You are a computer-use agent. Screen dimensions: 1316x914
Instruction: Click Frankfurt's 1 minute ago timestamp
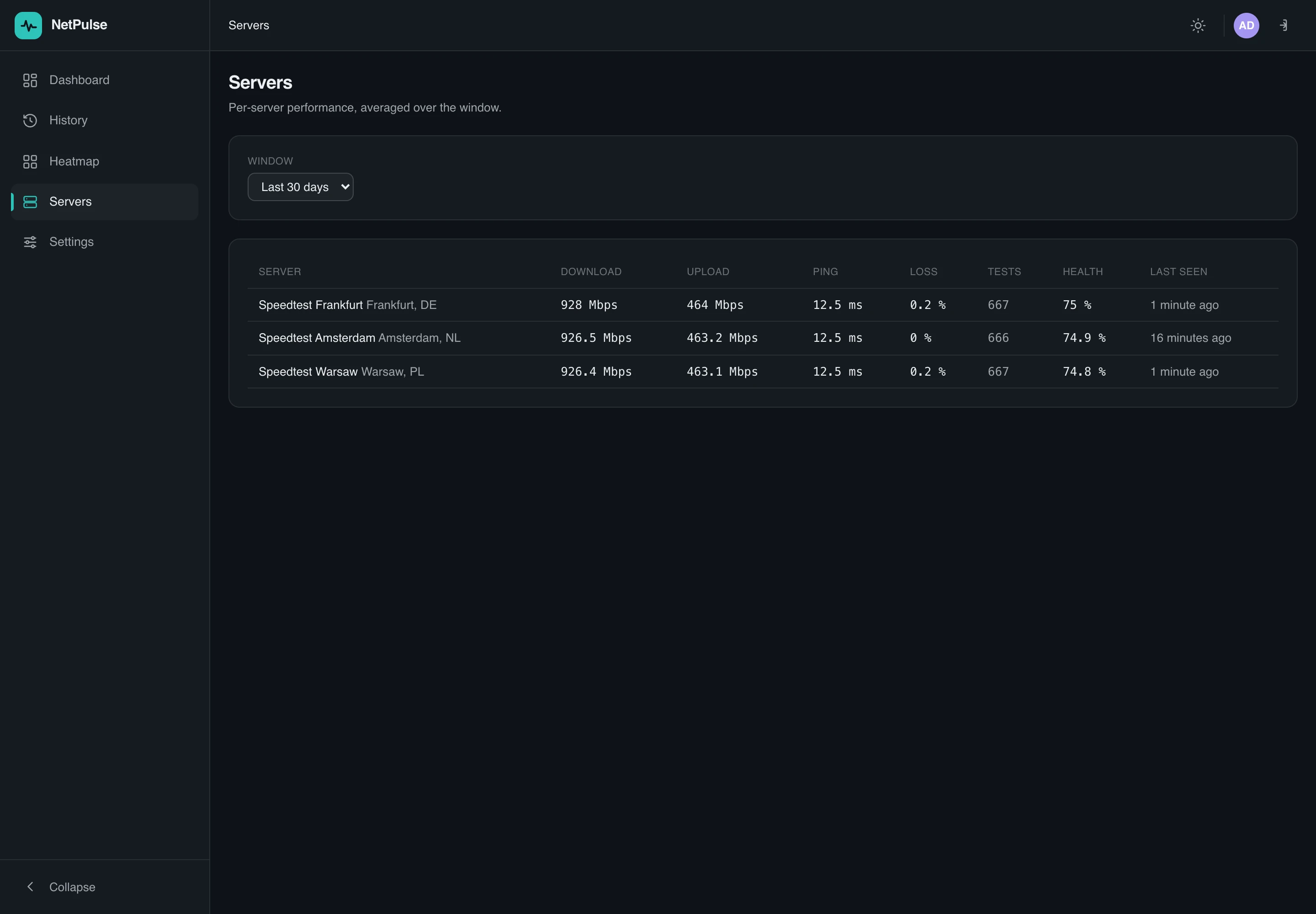[1184, 305]
